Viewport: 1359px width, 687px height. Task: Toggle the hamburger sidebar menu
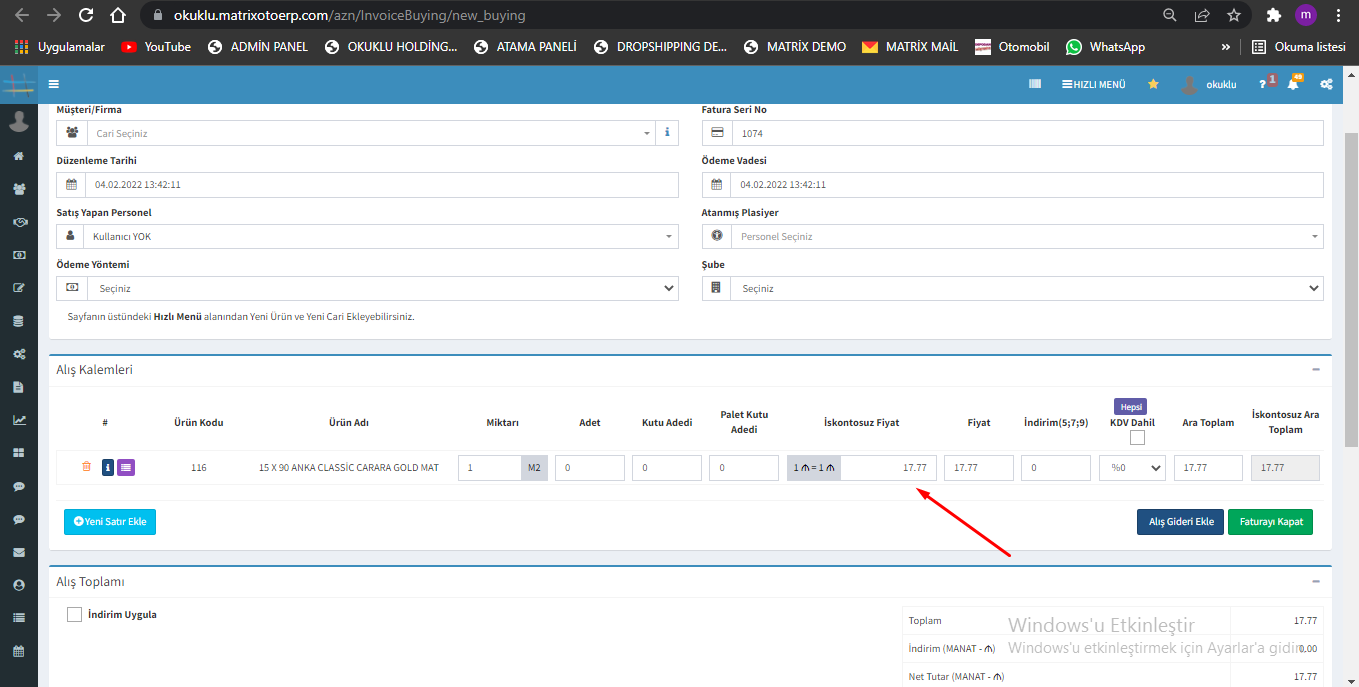(x=53, y=85)
